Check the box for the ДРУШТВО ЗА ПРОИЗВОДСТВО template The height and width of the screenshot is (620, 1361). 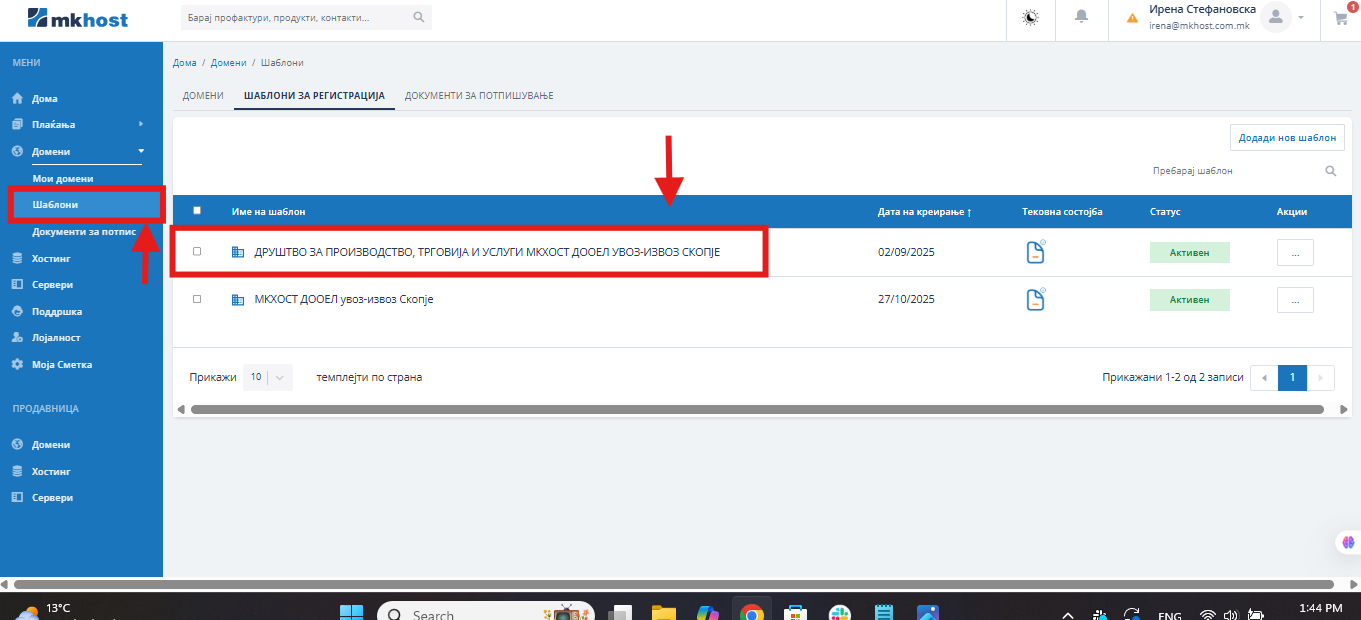tap(197, 252)
